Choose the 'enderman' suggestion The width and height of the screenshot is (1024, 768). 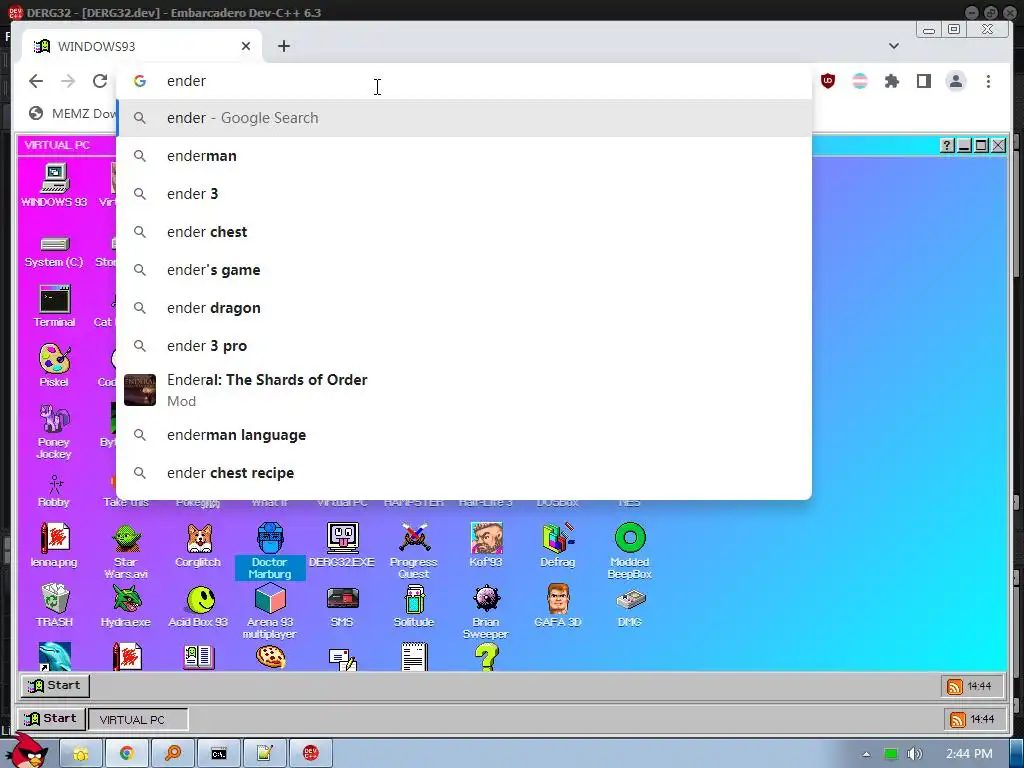click(464, 156)
